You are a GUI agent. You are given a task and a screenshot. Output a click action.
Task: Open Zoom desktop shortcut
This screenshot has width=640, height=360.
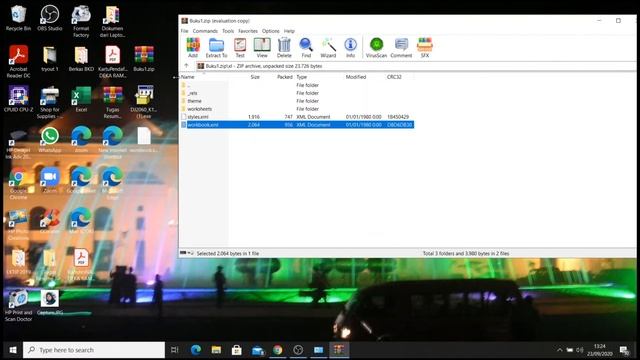coord(49,180)
